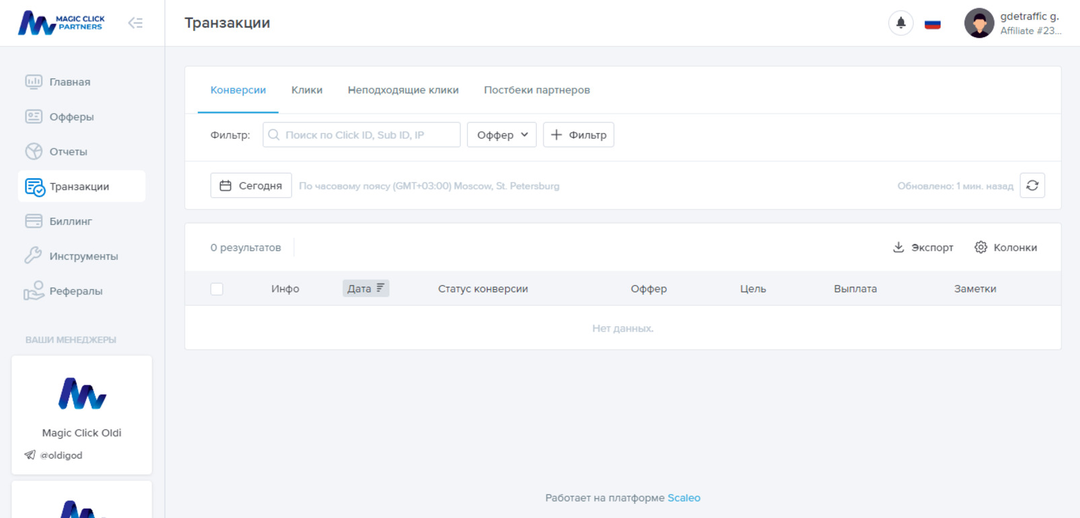The height and width of the screenshot is (518, 1080).
Task: Focus the Click ID search field
Action: [x=362, y=135]
